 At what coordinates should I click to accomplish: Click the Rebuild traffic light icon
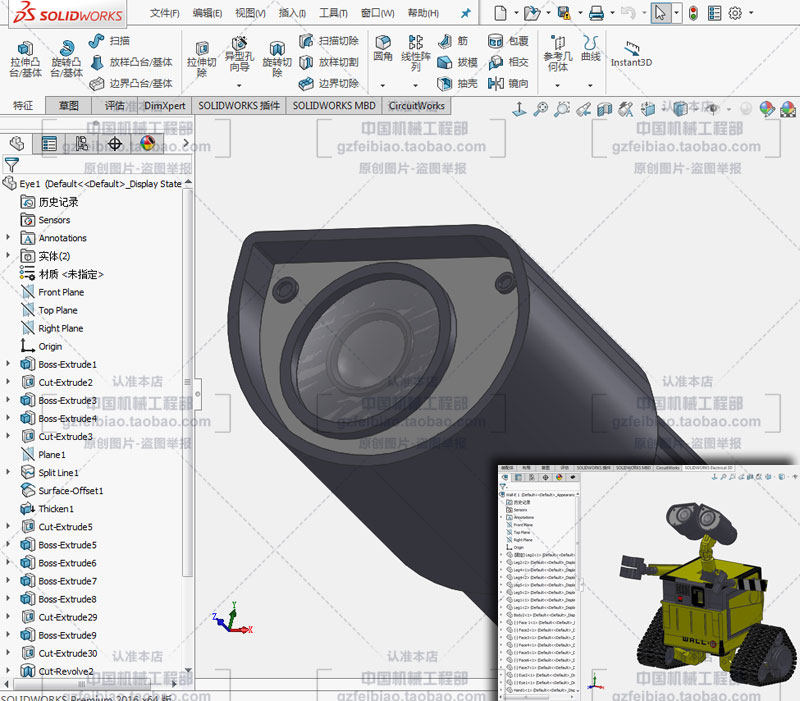click(x=693, y=13)
